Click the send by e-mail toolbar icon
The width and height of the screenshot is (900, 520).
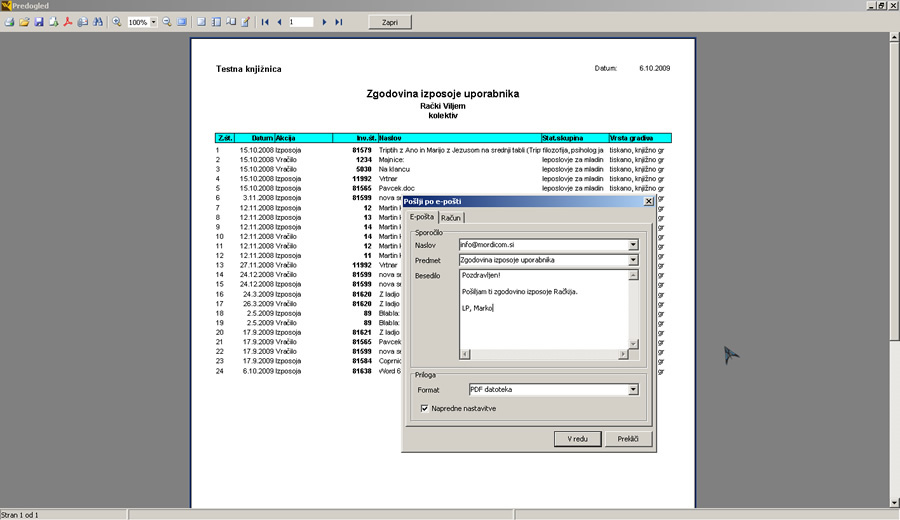pyautogui.click(x=83, y=22)
